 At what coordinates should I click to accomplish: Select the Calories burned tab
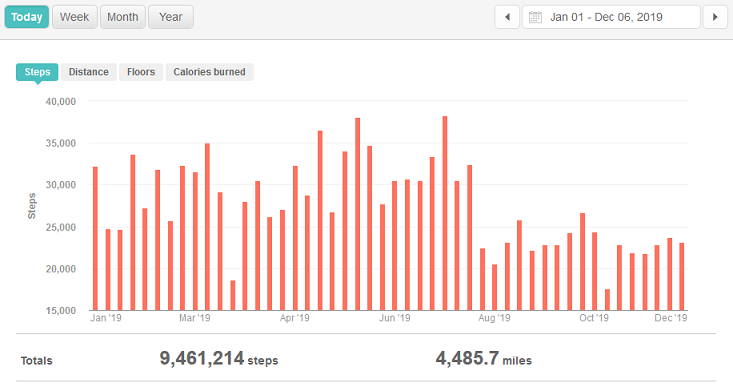[x=209, y=72]
